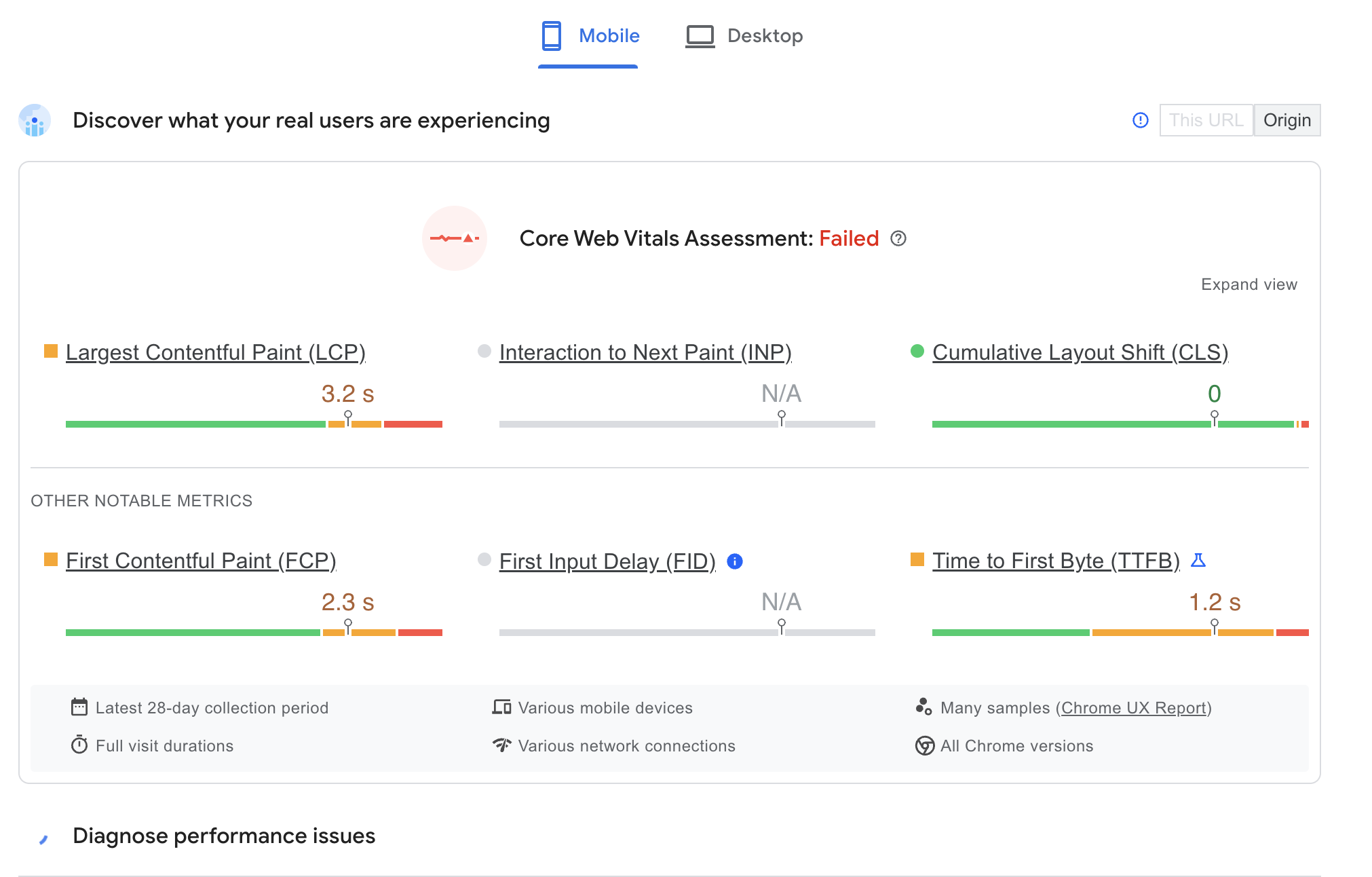The image size is (1372, 877).
Task: Click the stopwatch icon for visit durations
Action: (x=79, y=745)
